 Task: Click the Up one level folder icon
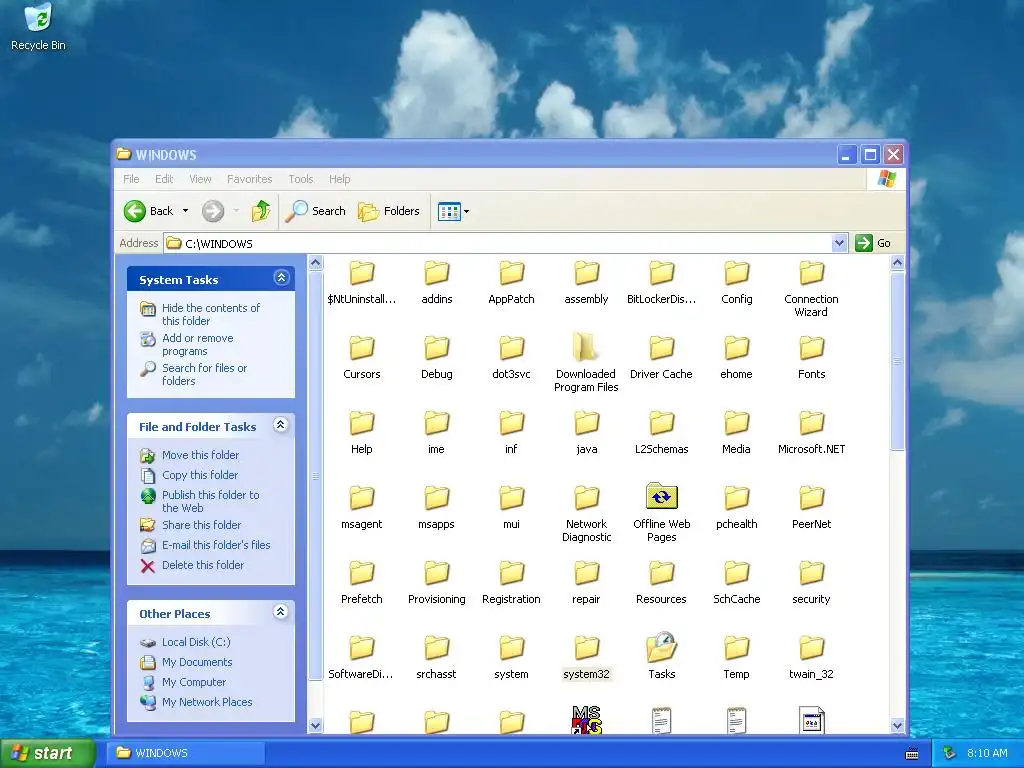point(261,211)
